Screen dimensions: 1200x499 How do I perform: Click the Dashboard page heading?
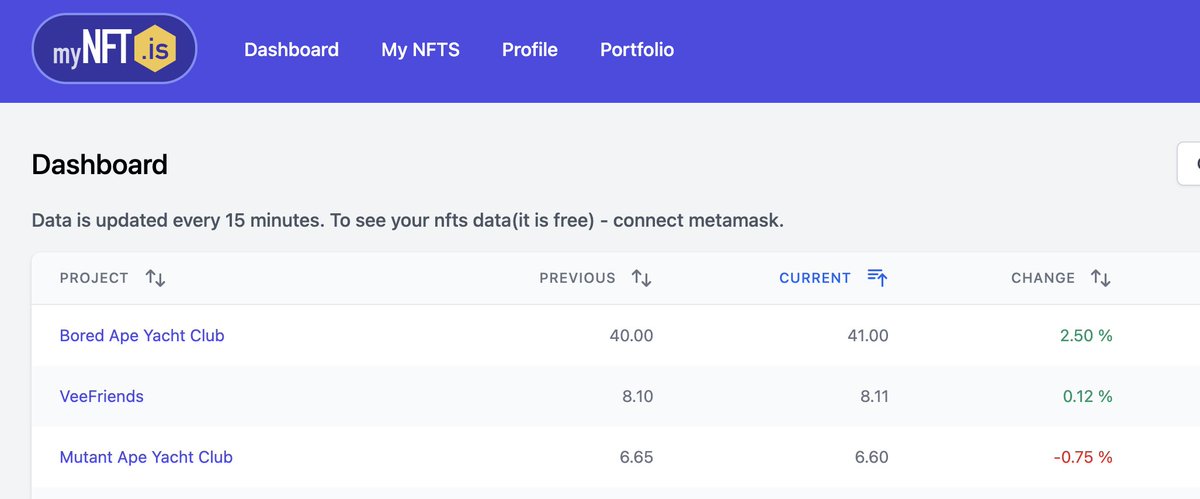(x=100, y=164)
